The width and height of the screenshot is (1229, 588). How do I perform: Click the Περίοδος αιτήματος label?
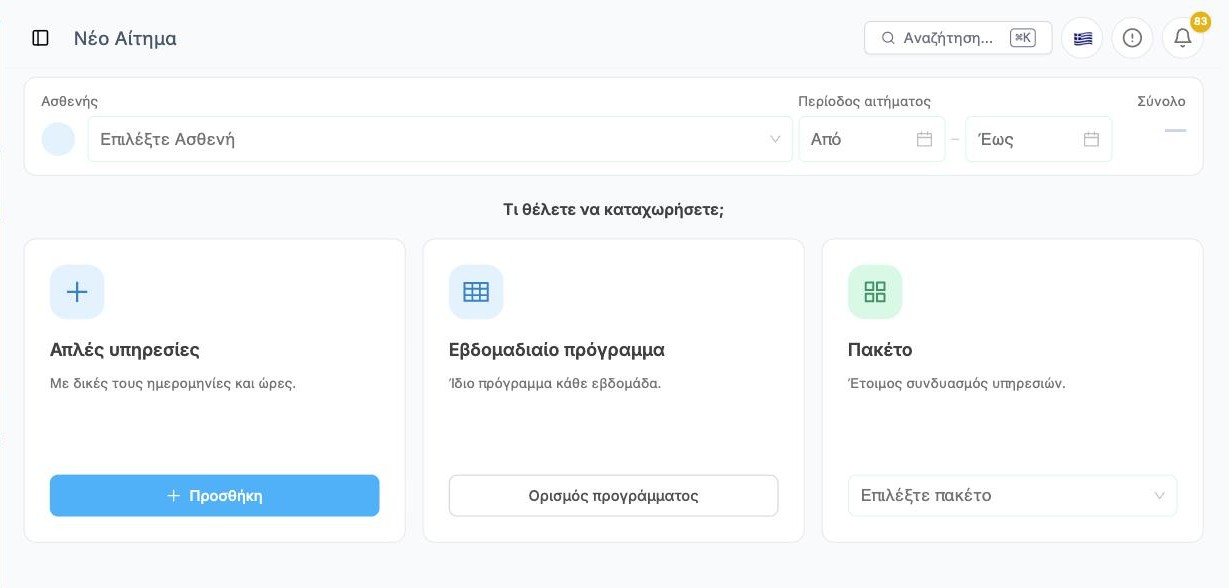pos(865,101)
